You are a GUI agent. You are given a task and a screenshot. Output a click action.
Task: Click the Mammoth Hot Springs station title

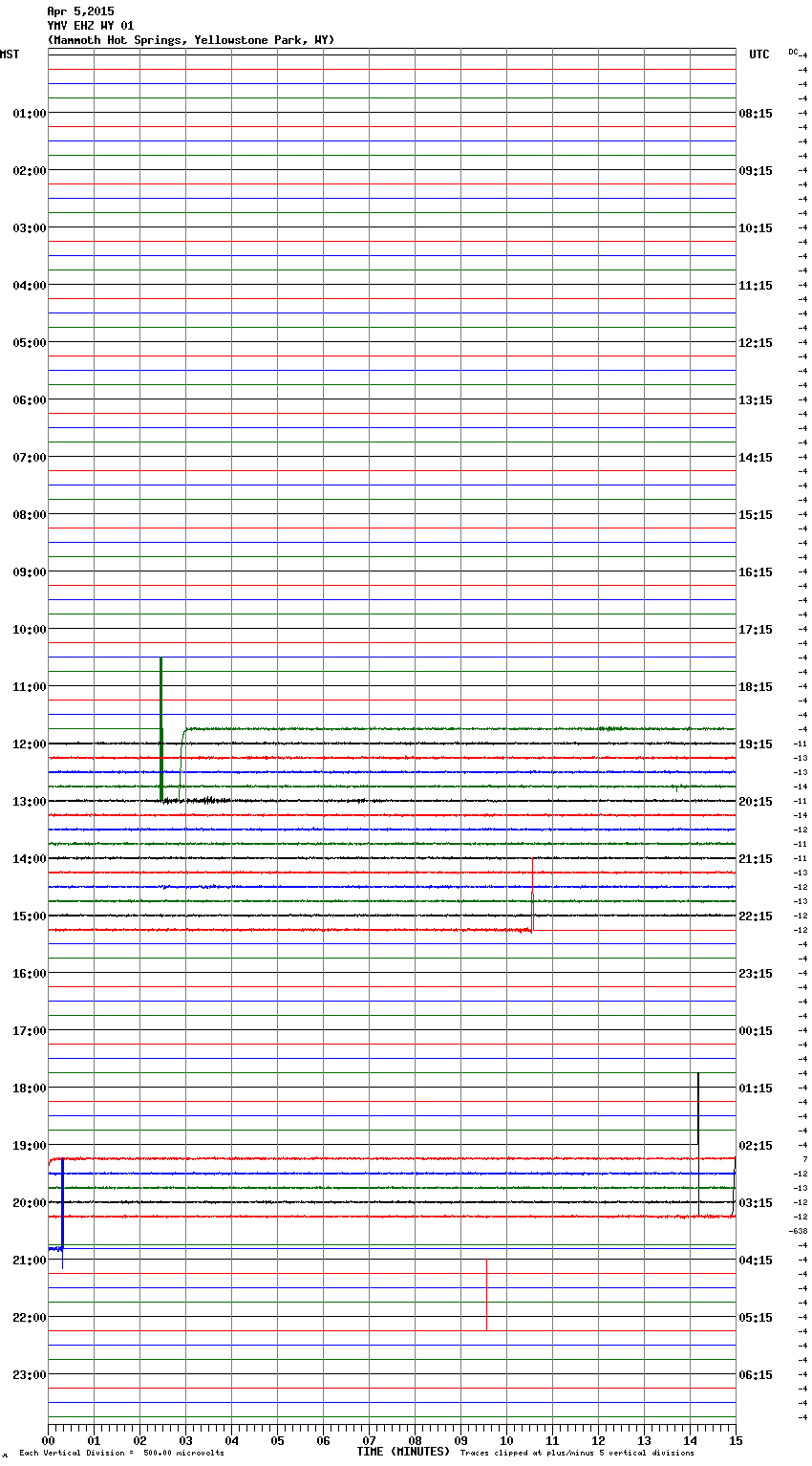click(x=191, y=40)
